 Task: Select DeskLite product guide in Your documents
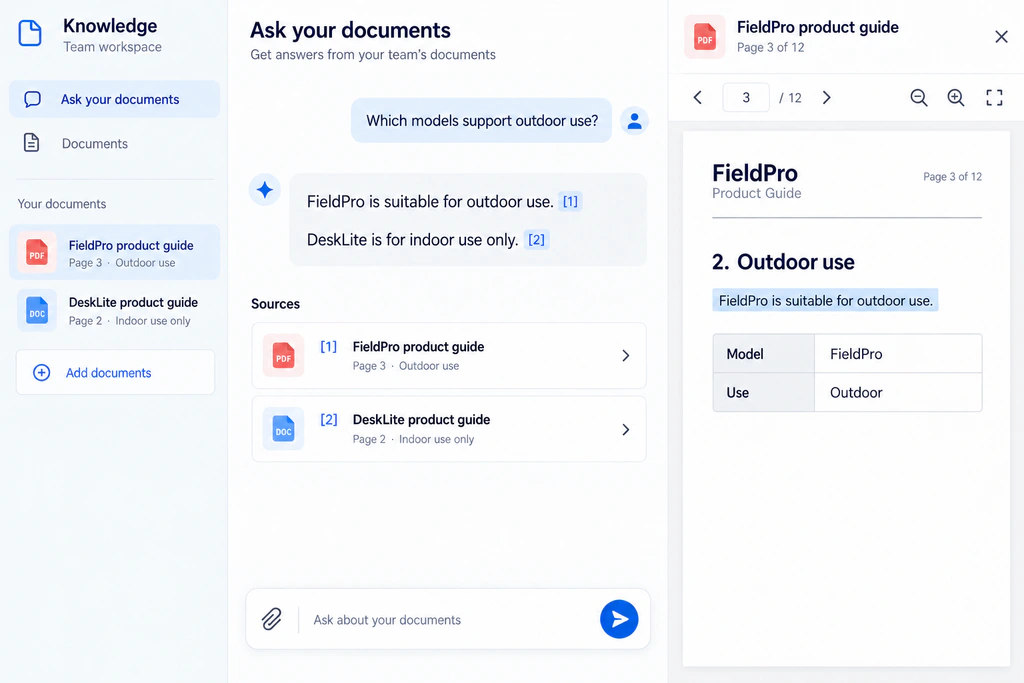point(114,310)
